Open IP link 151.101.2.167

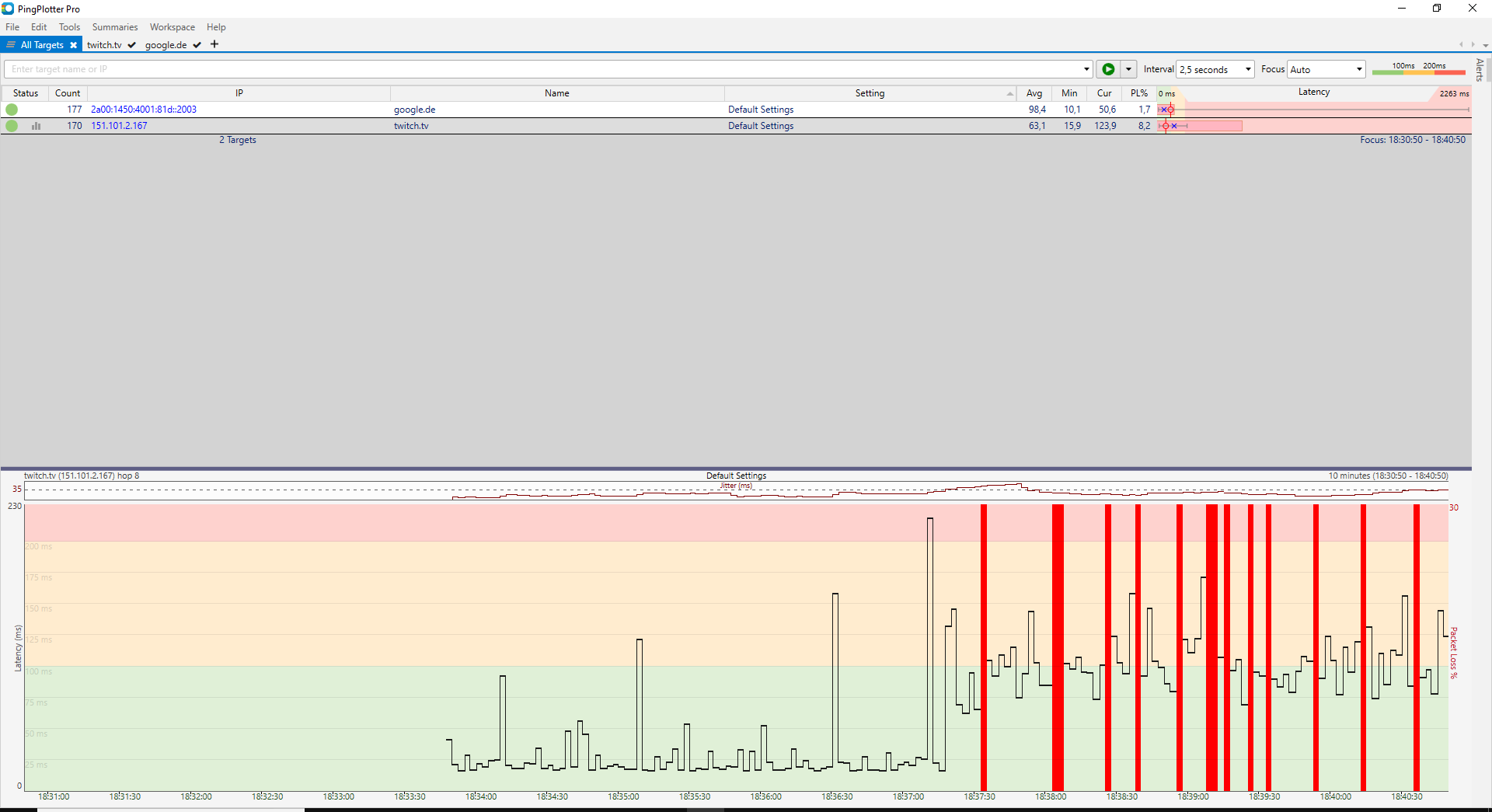pyautogui.click(x=119, y=126)
